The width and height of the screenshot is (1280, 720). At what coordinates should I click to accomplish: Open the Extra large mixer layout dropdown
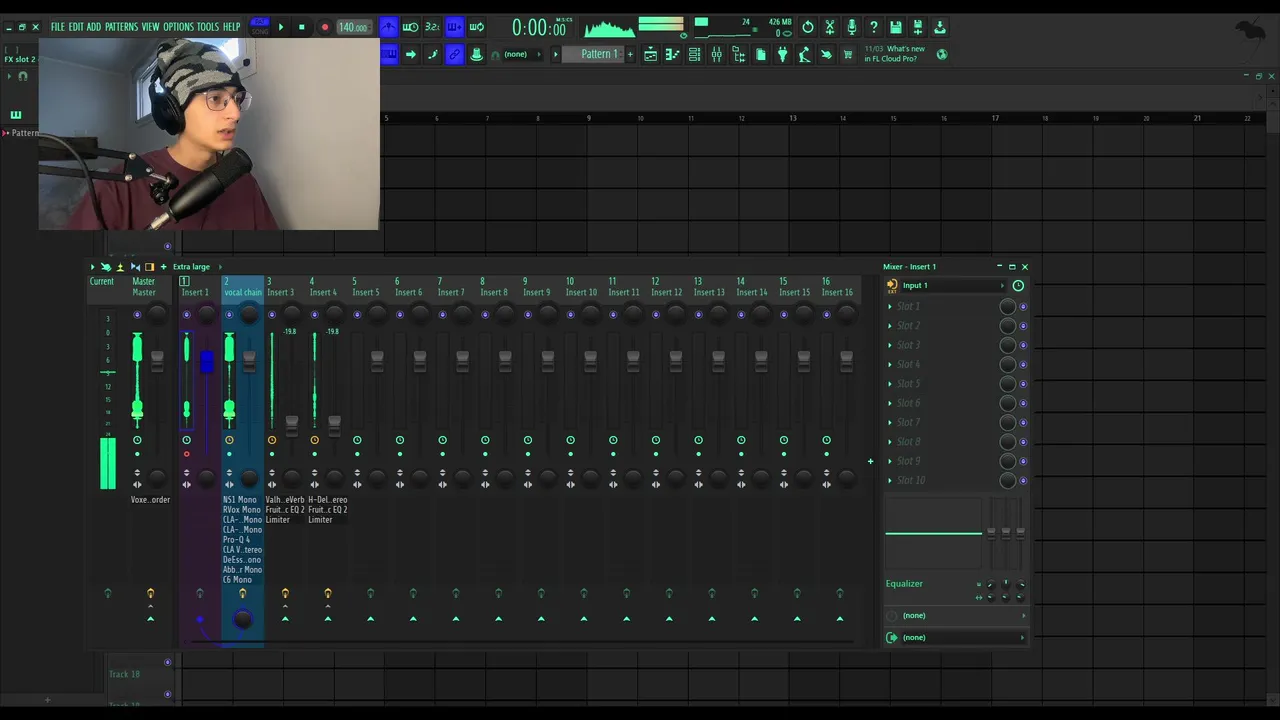196,267
